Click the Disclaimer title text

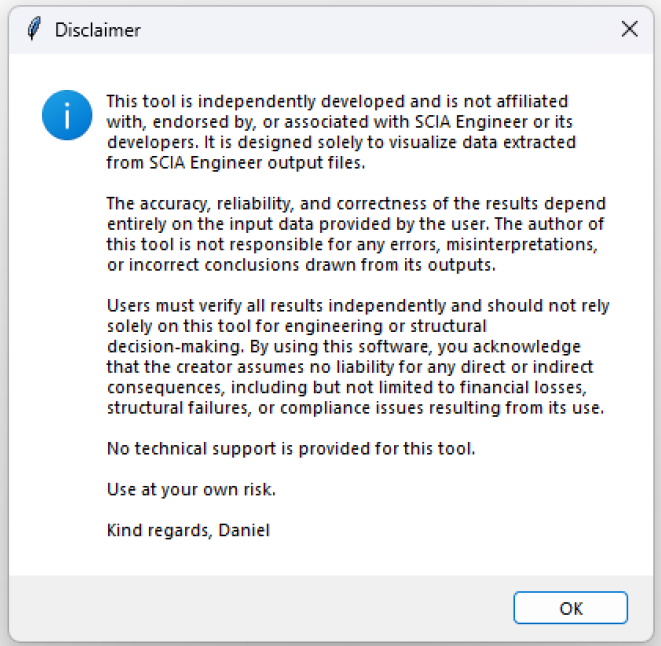(98, 30)
